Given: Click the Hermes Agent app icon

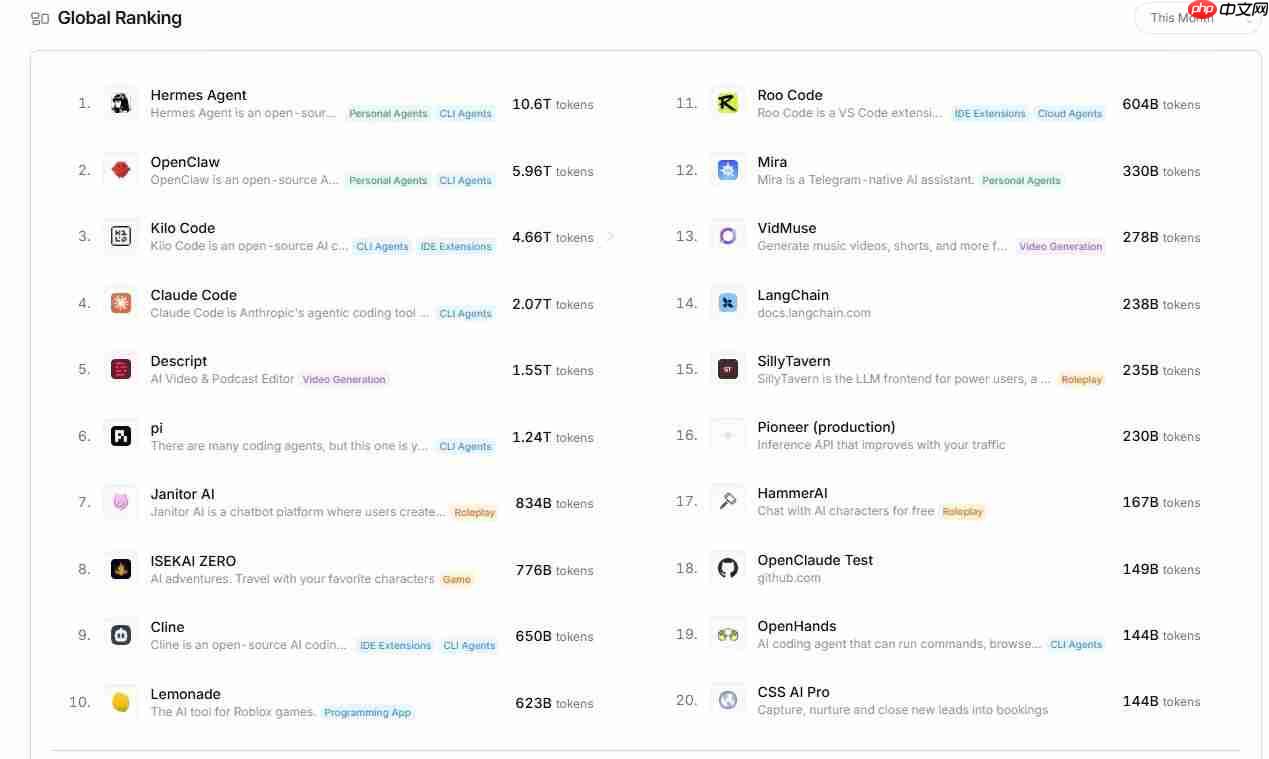Looking at the screenshot, I should [x=121, y=103].
